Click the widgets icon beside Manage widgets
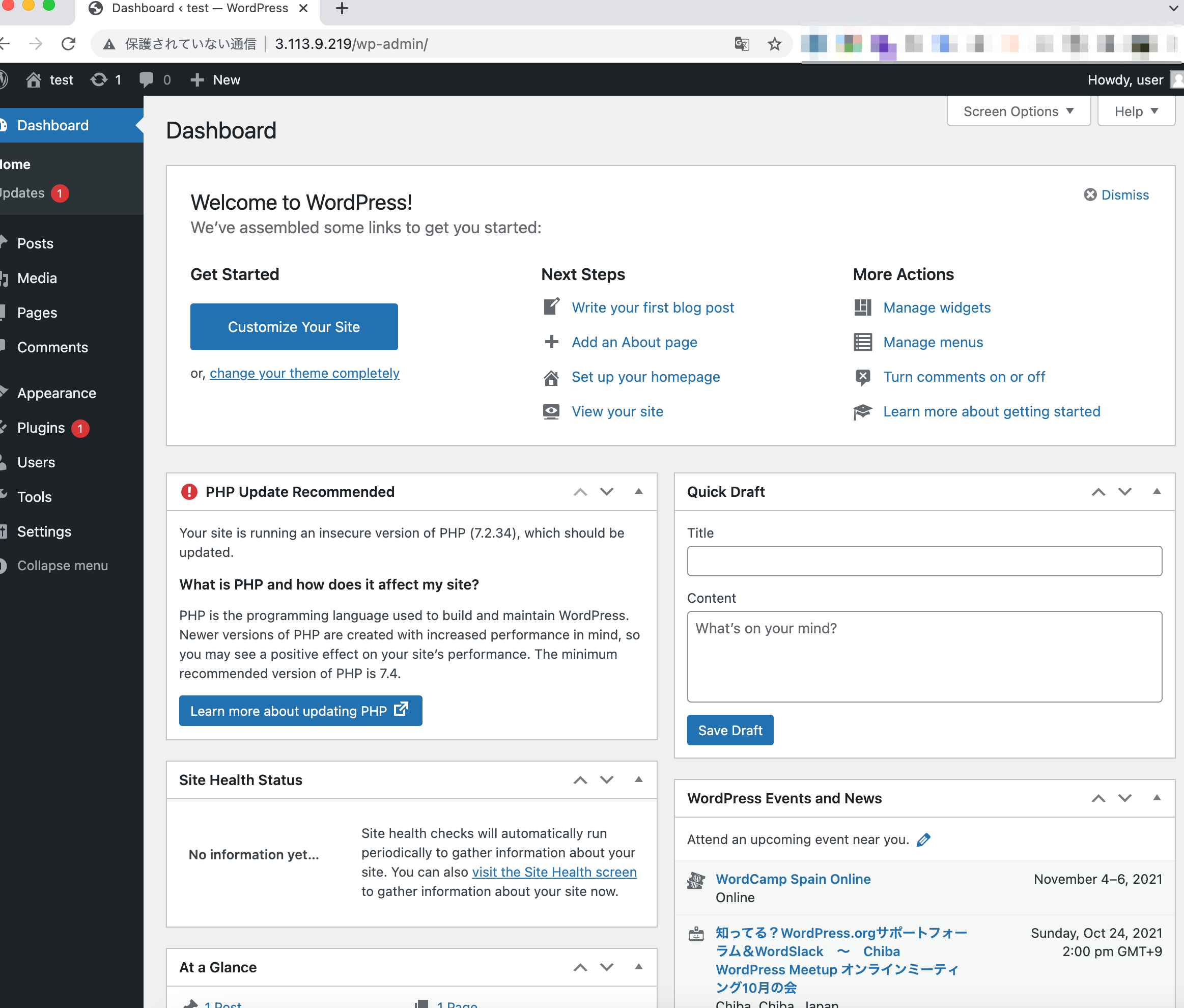This screenshot has width=1184, height=1008. click(862, 307)
